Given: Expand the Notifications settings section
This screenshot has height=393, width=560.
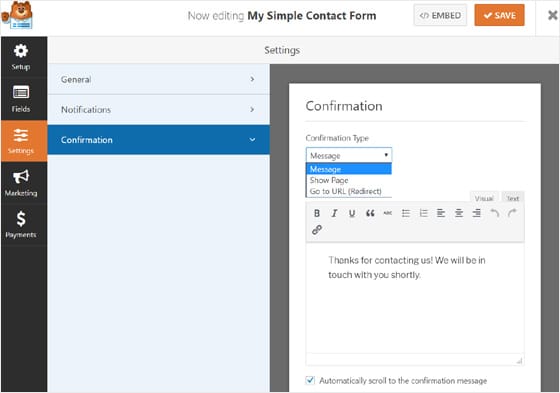Looking at the screenshot, I should tap(159, 109).
